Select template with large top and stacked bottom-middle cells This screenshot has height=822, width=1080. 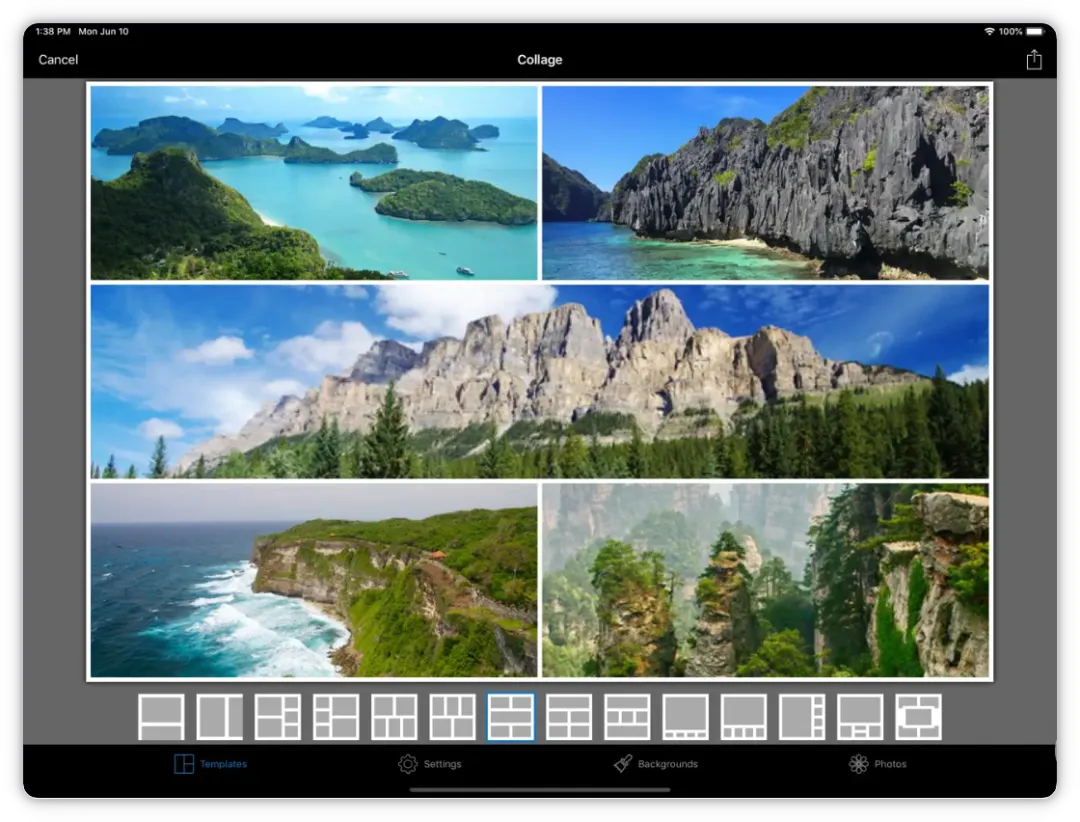860,717
